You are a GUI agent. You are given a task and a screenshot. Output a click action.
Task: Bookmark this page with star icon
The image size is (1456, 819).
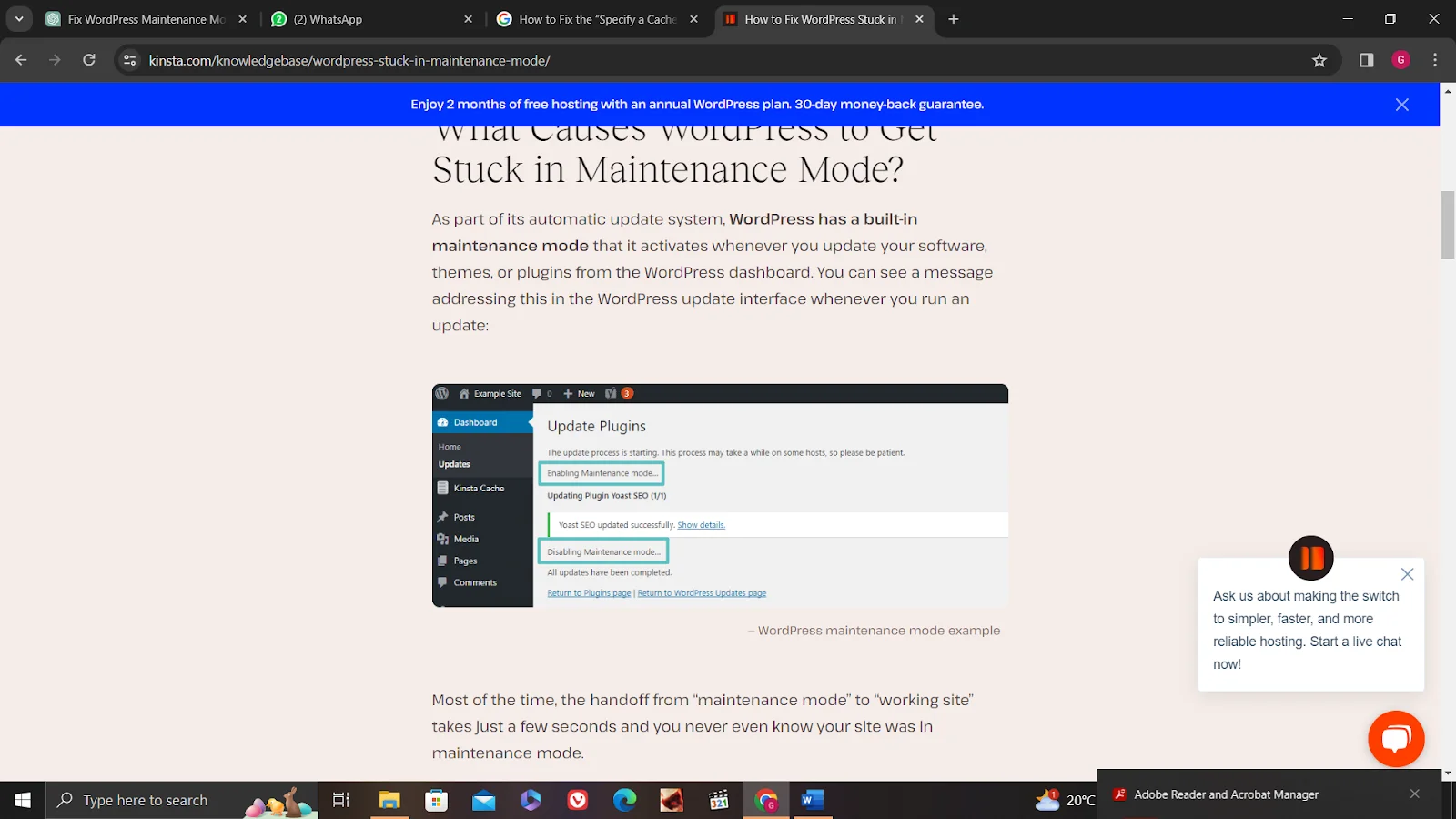pos(1319,60)
